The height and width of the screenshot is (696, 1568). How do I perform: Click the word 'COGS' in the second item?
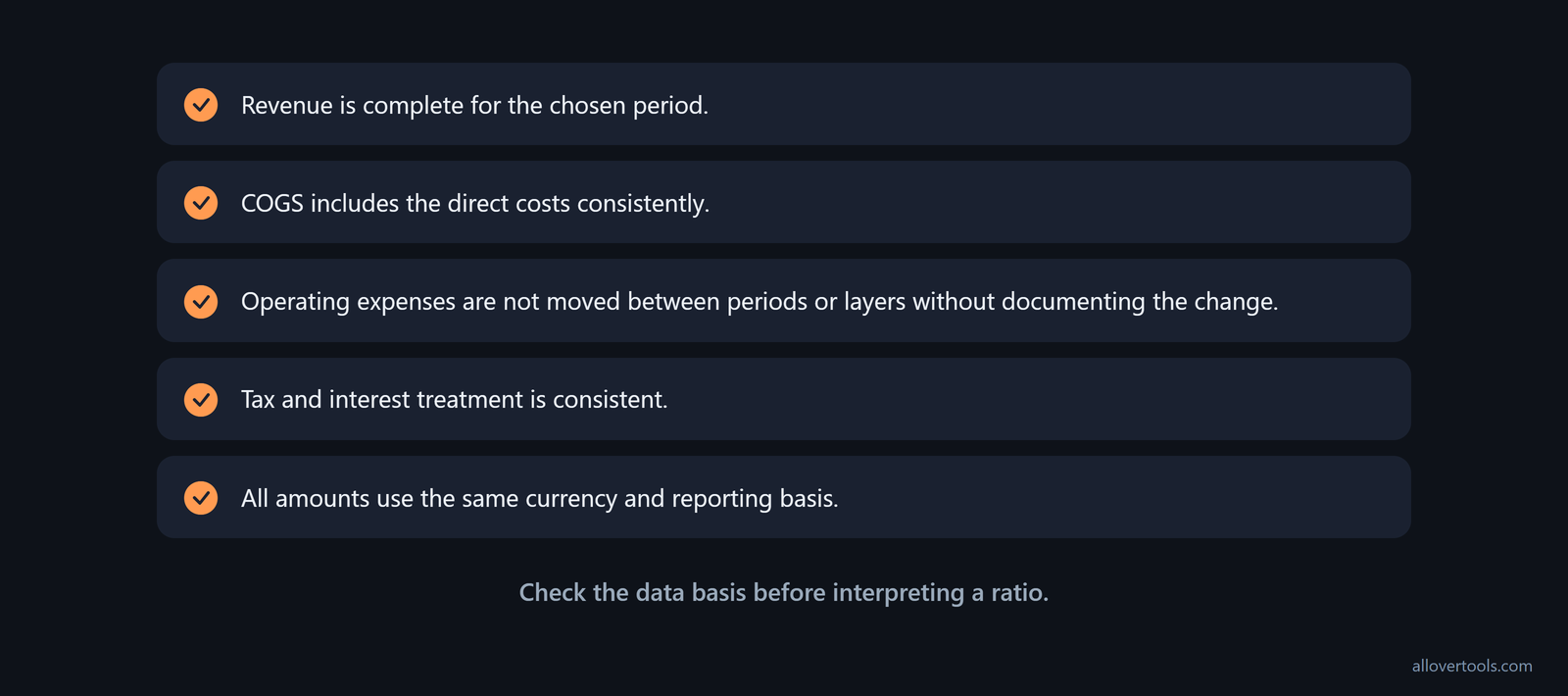272,203
